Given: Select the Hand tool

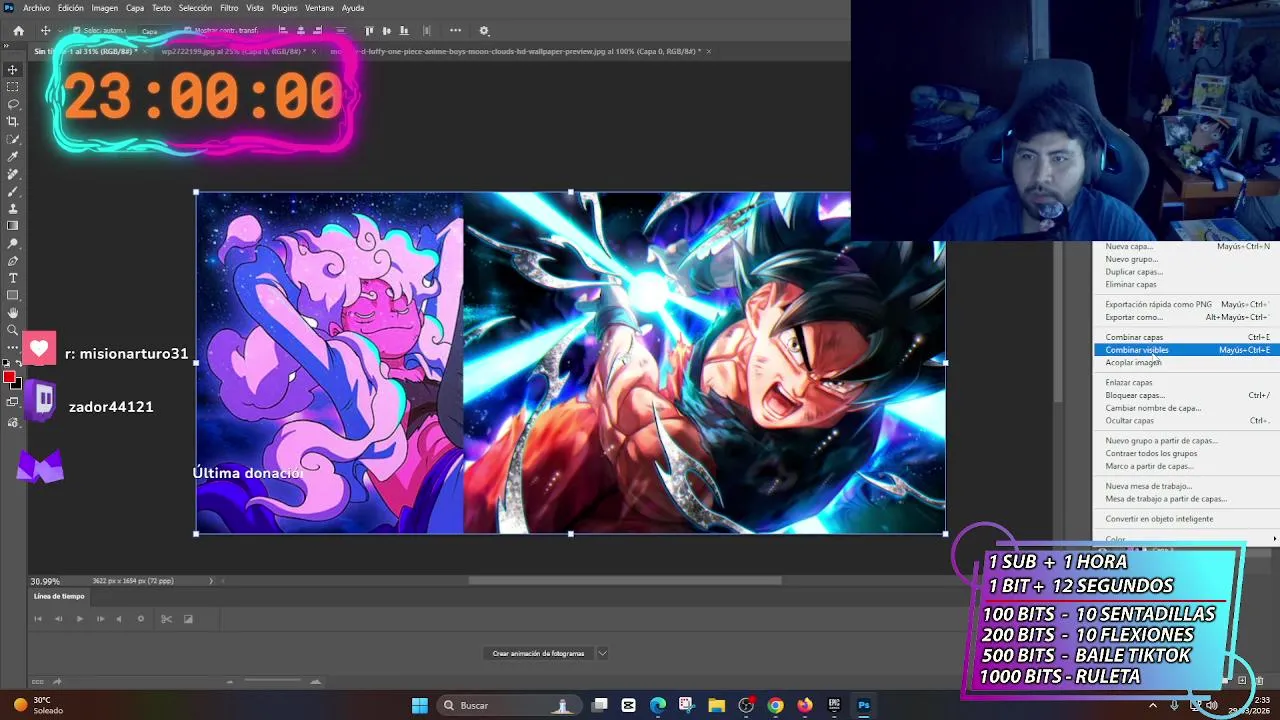Looking at the screenshot, I should [x=13, y=312].
